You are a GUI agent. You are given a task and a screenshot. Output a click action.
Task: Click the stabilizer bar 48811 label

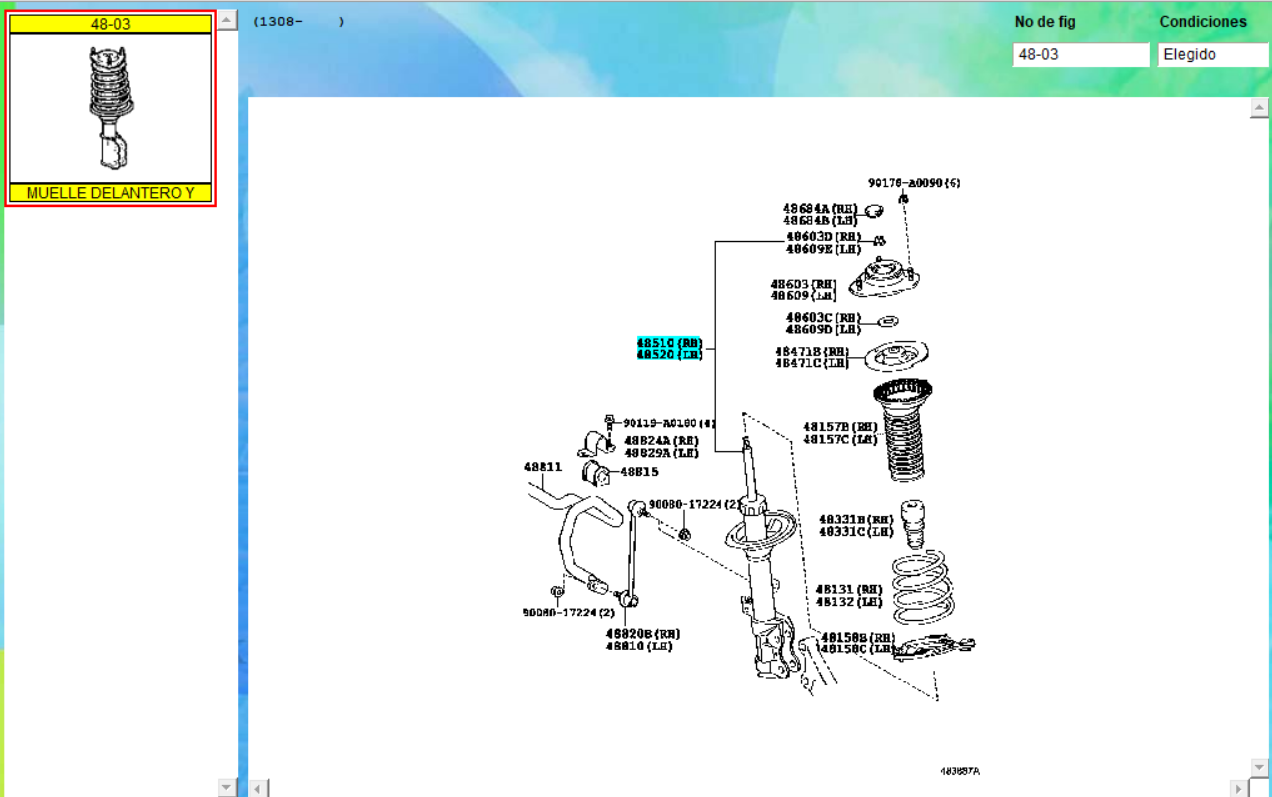[543, 467]
